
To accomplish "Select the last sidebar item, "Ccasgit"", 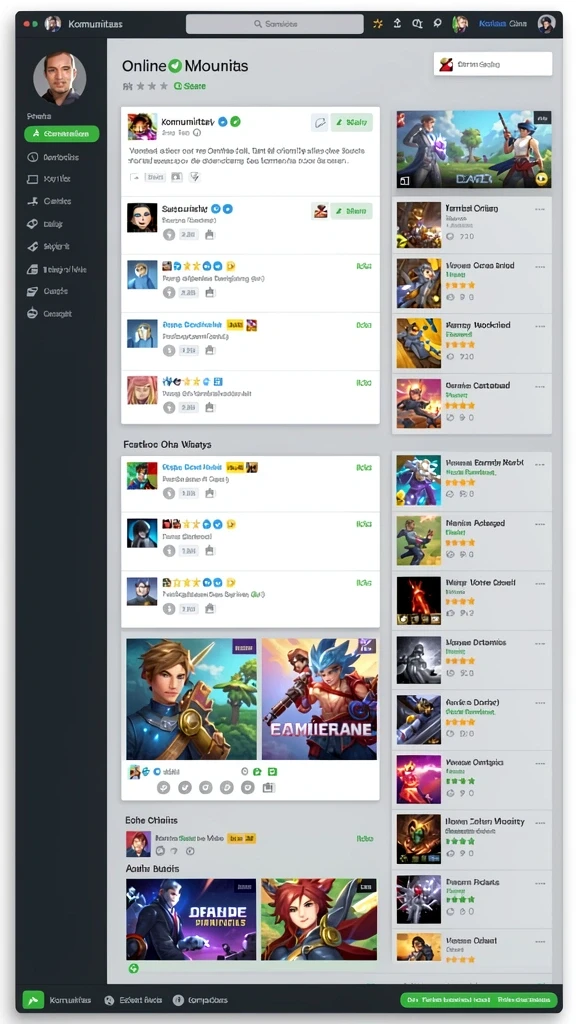I will point(50,314).
